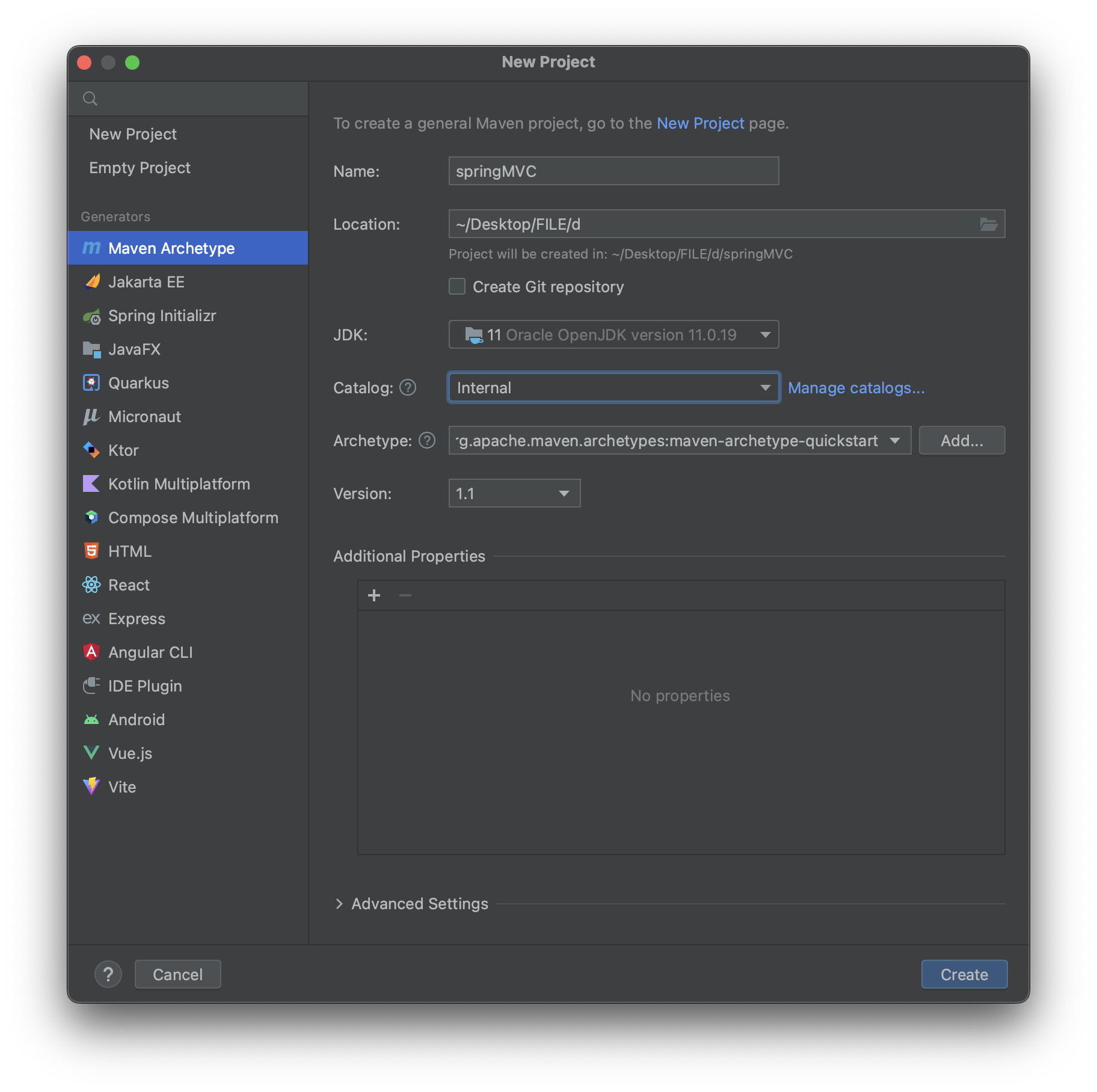
Task: Click the Spring Initializr leaf icon
Action: 91,315
